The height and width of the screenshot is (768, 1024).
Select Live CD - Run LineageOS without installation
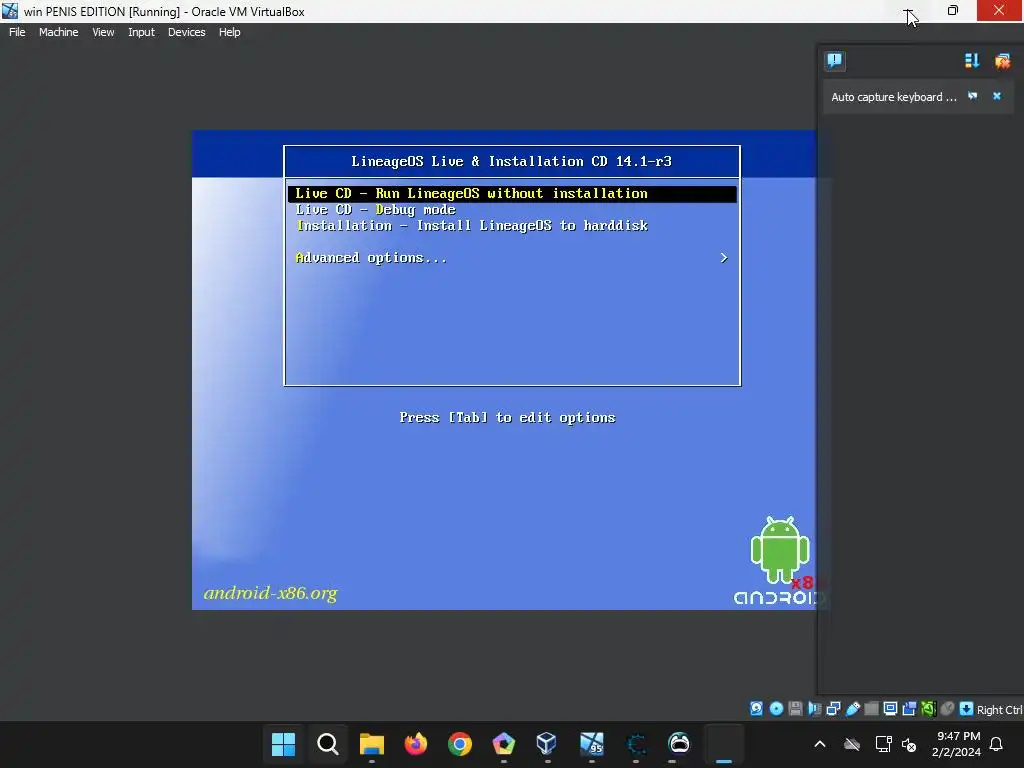512,193
